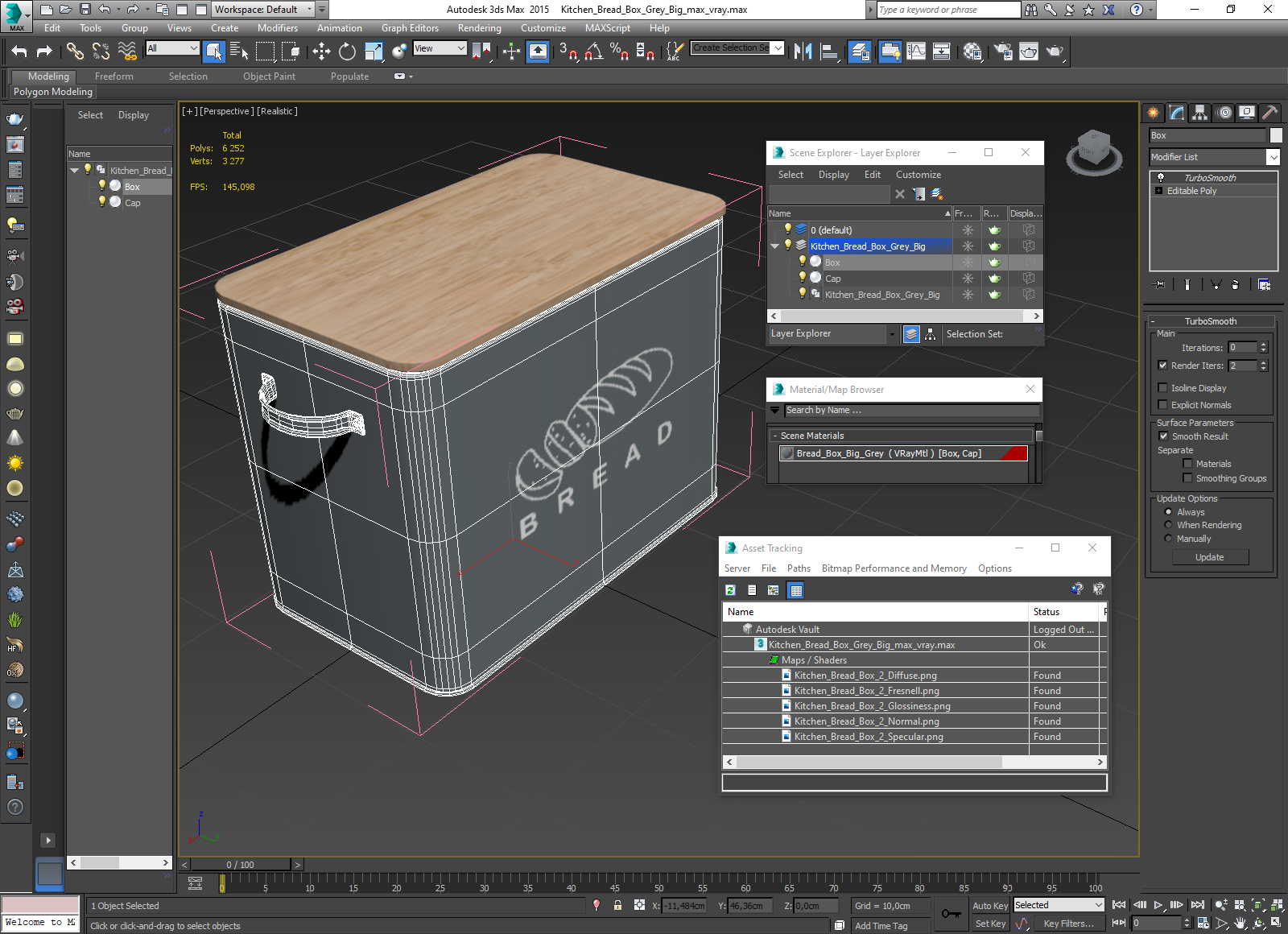
Task: Toggle the selection lock padlock icon
Action: 617,905
